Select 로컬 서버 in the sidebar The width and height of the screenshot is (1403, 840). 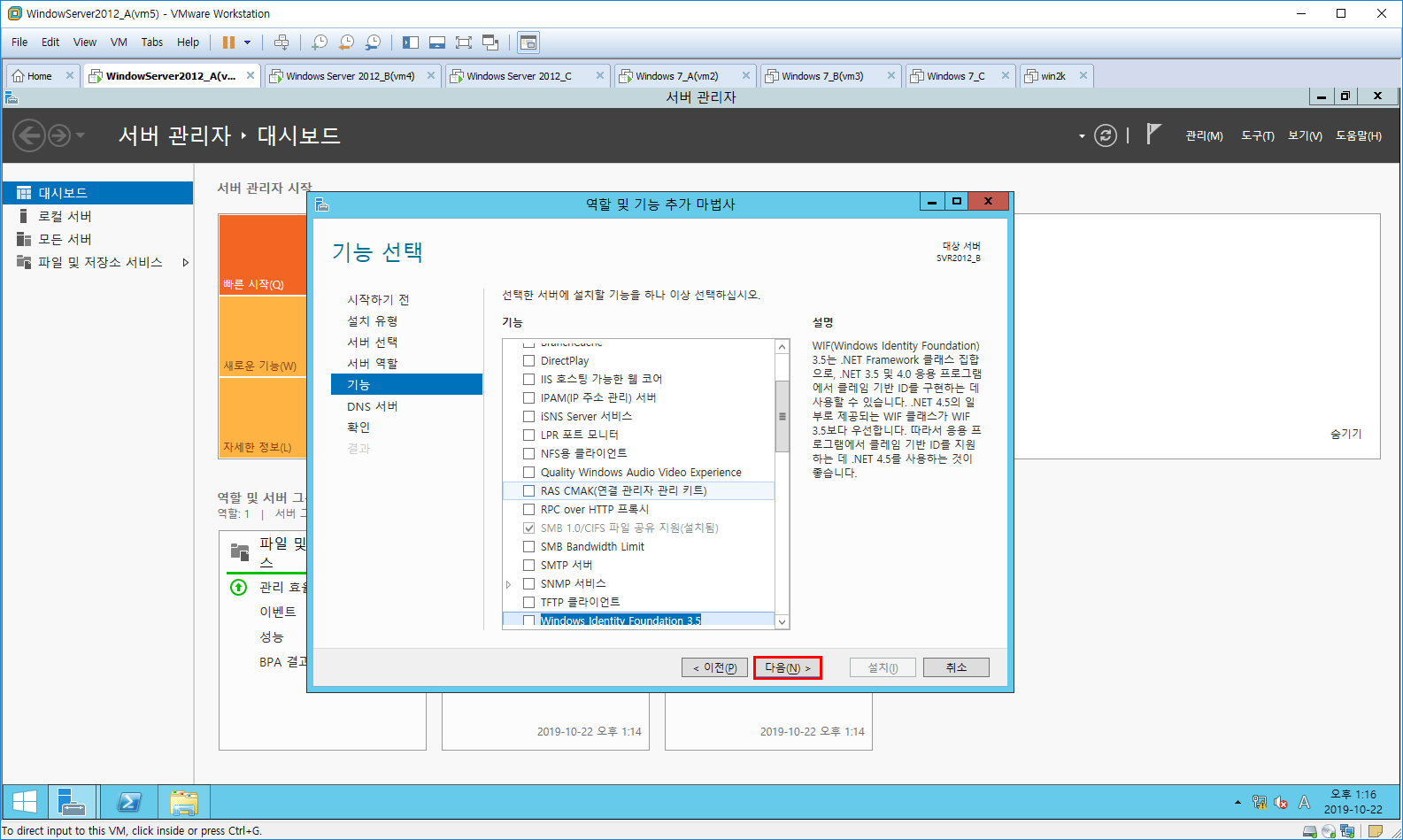(x=97, y=216)
